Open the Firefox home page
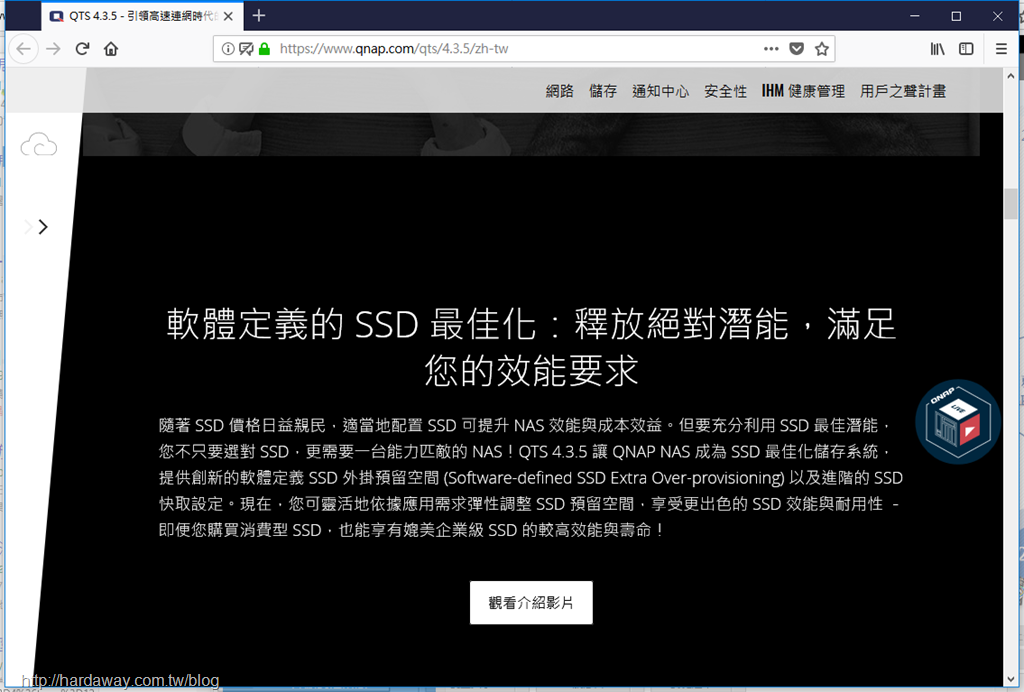 pyautogui.click(x=111, y=49)
